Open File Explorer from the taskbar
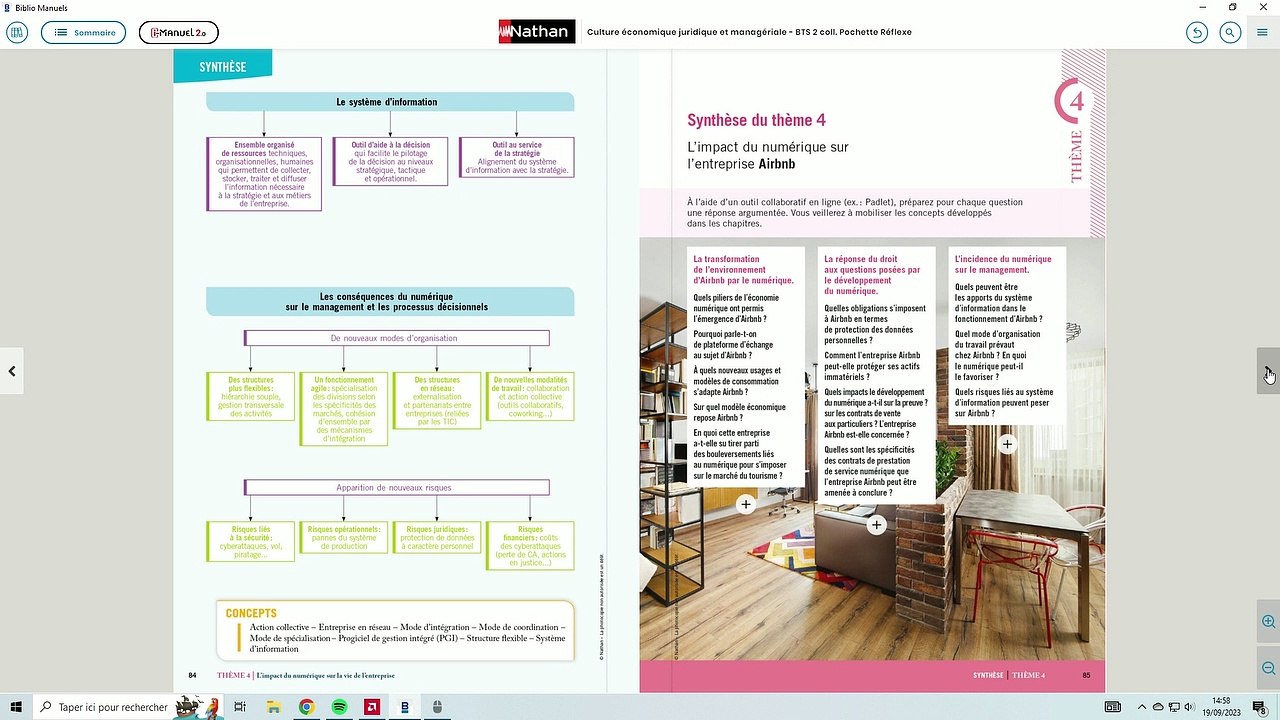Image resolution: width=1280 pixels, height=720 pixels. tap(273, 707)
